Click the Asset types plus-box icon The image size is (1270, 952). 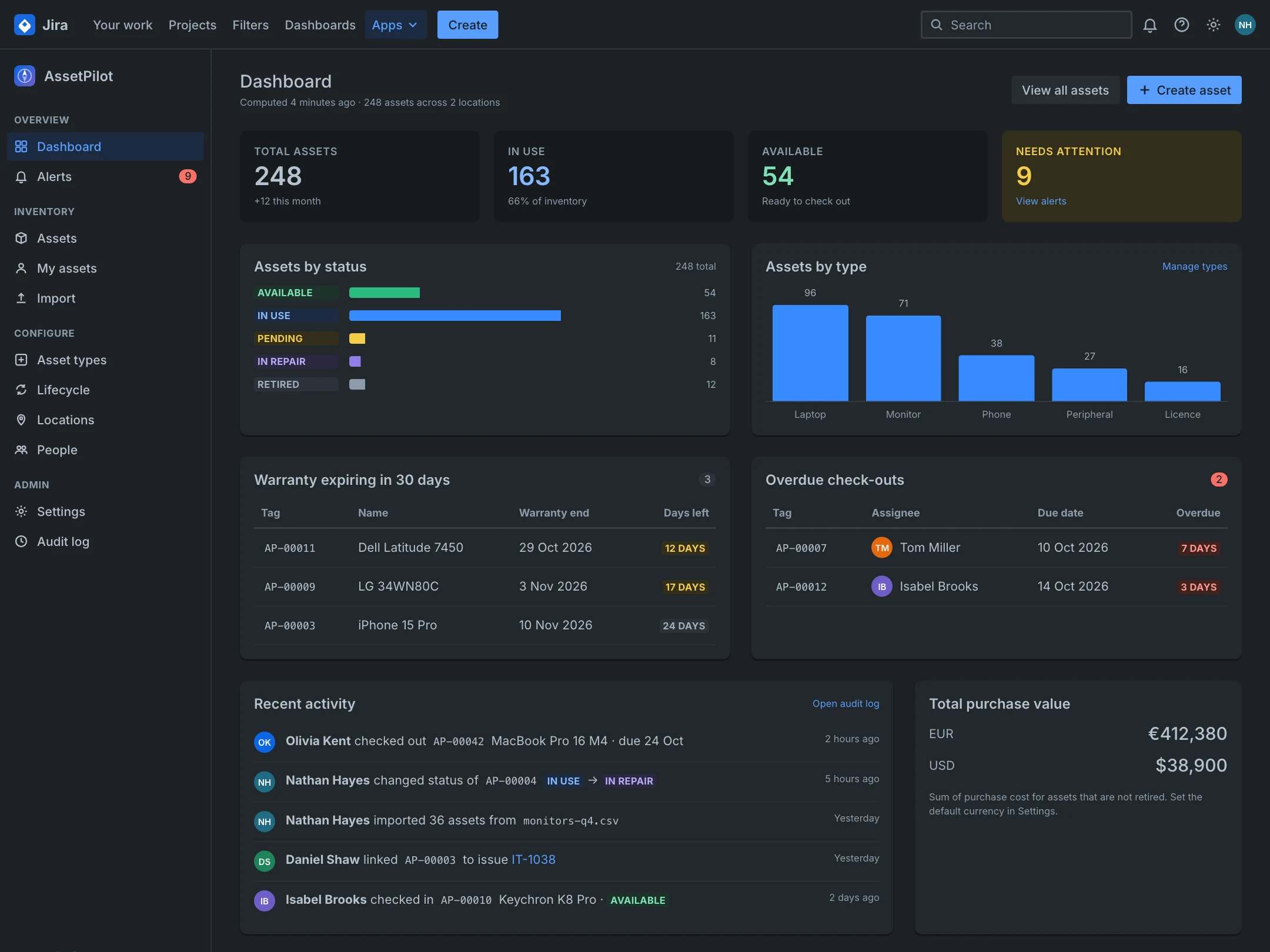tap(21, 360)
